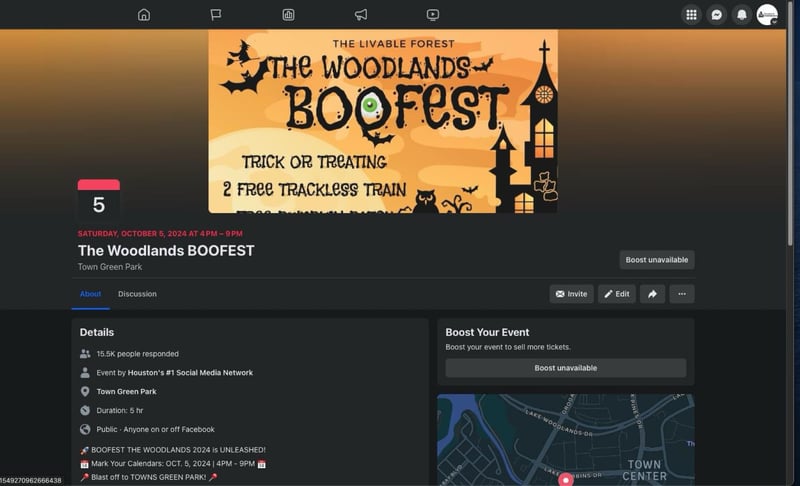Click the Boost unavailable button beside event title
800x486 pixels.
(x=657, y=260)
